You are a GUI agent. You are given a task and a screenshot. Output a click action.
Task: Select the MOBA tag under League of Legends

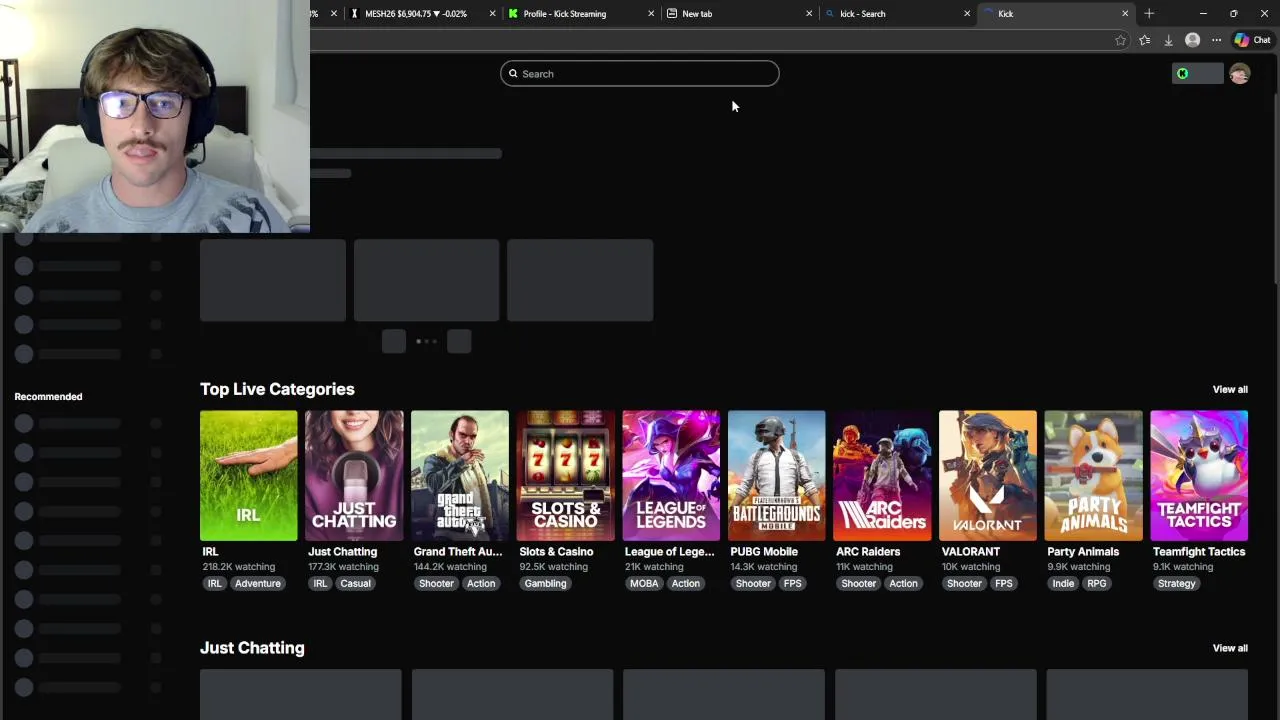tap(644, 583)
